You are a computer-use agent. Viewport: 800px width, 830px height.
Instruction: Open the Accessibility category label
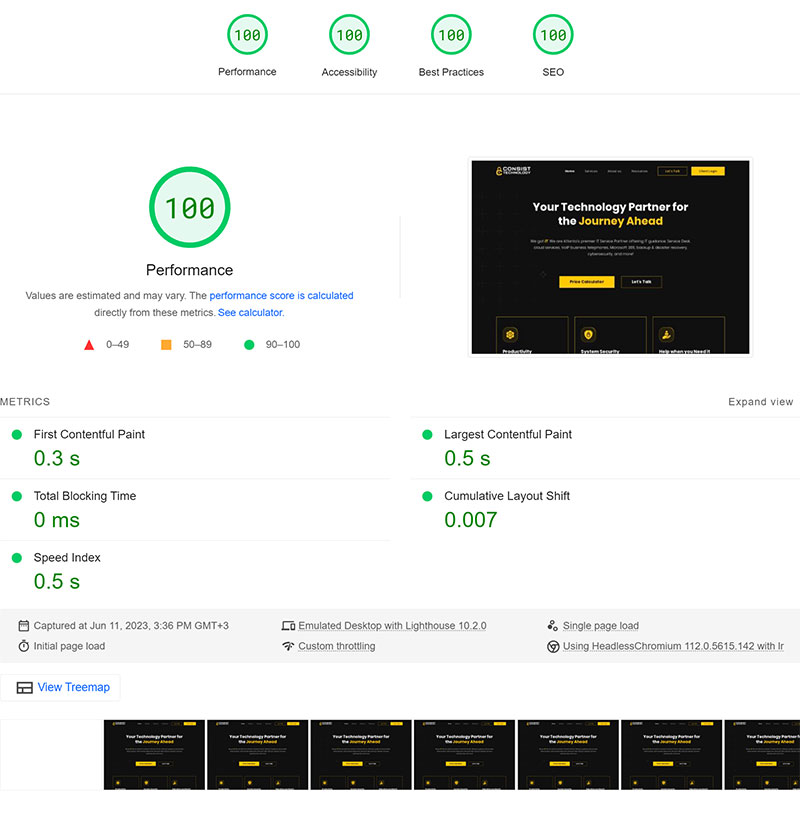pyautogui.click(x=349, y=72)
